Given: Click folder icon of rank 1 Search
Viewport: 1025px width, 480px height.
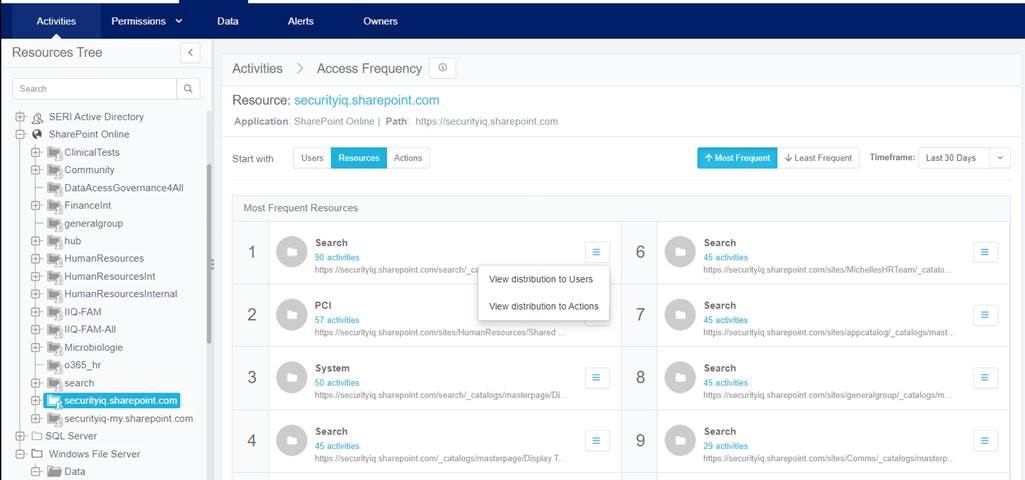Looking at the screenshot, I should tap(290, 252).
